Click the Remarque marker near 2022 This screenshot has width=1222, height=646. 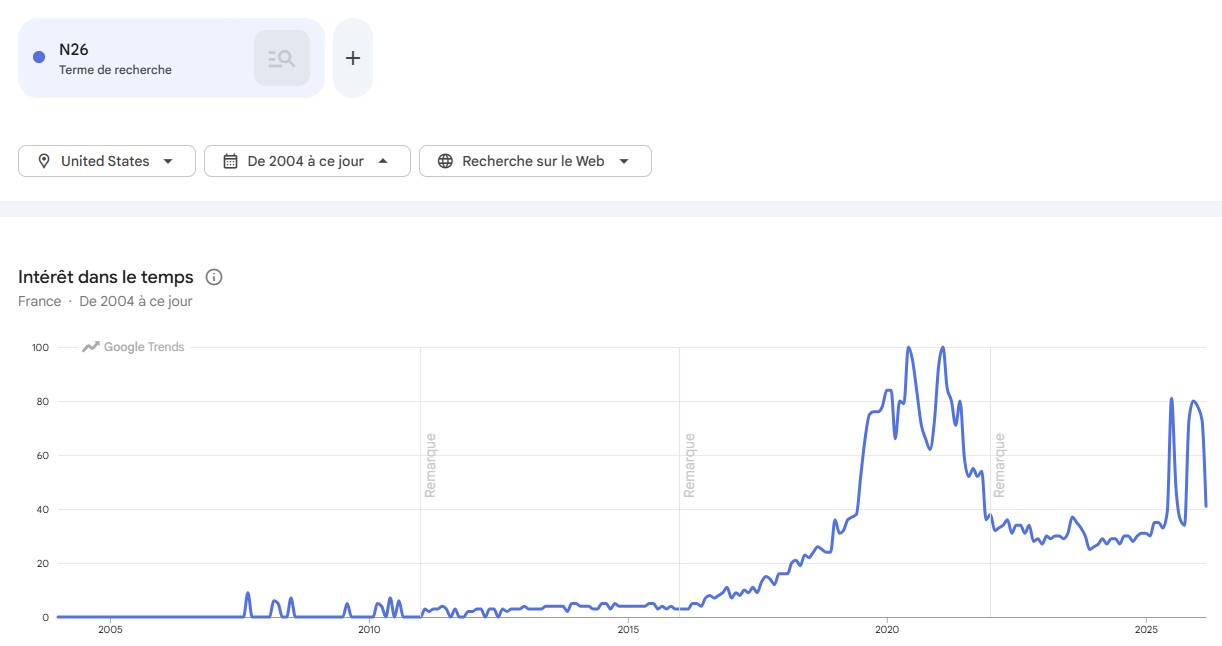(x=999, y=465)
